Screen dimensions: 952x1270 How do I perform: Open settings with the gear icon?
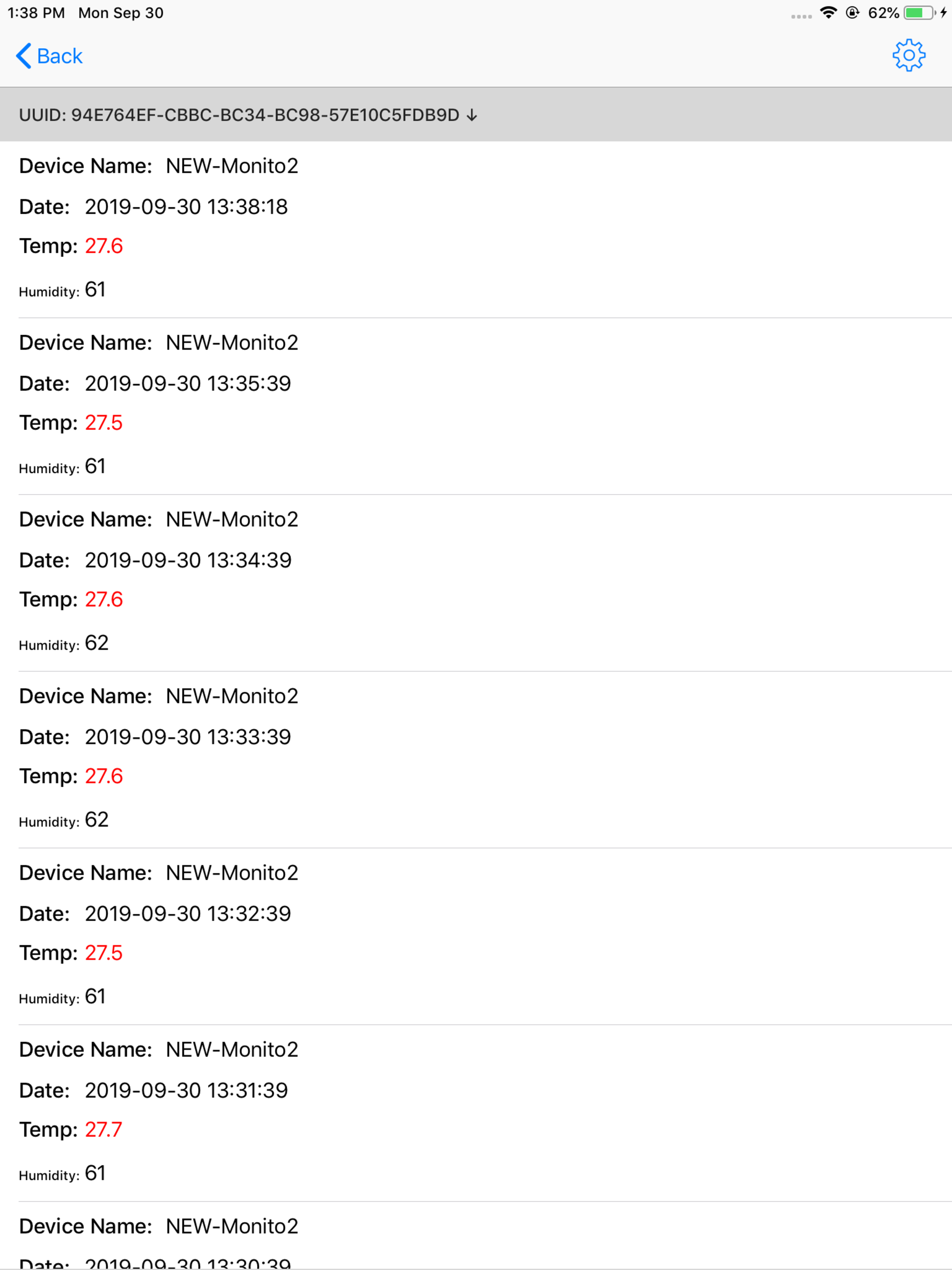[x=908, y=56]
